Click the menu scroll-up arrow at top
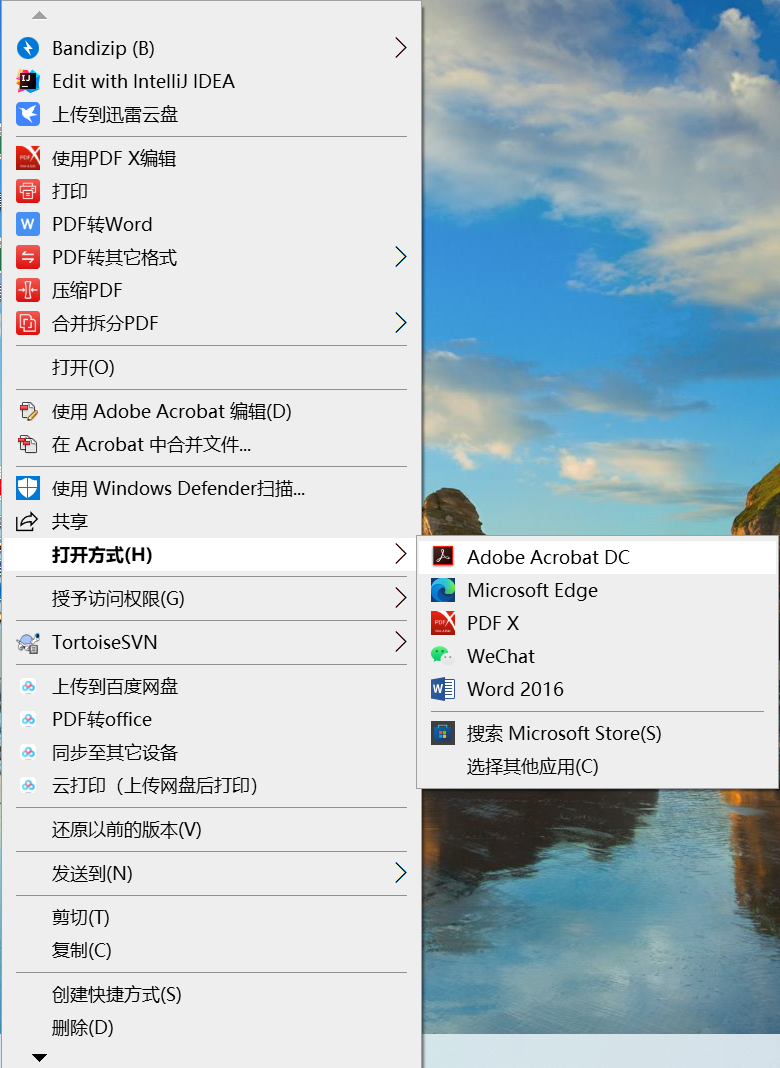 coord(40,15)
